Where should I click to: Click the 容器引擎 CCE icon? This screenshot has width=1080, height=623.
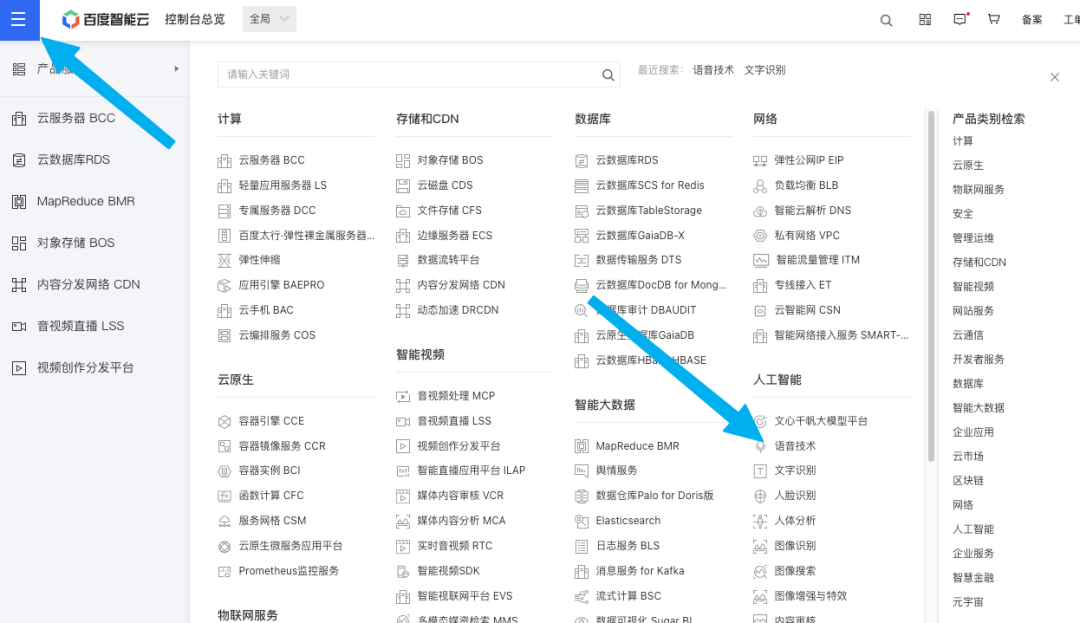[x=224, y=421]
